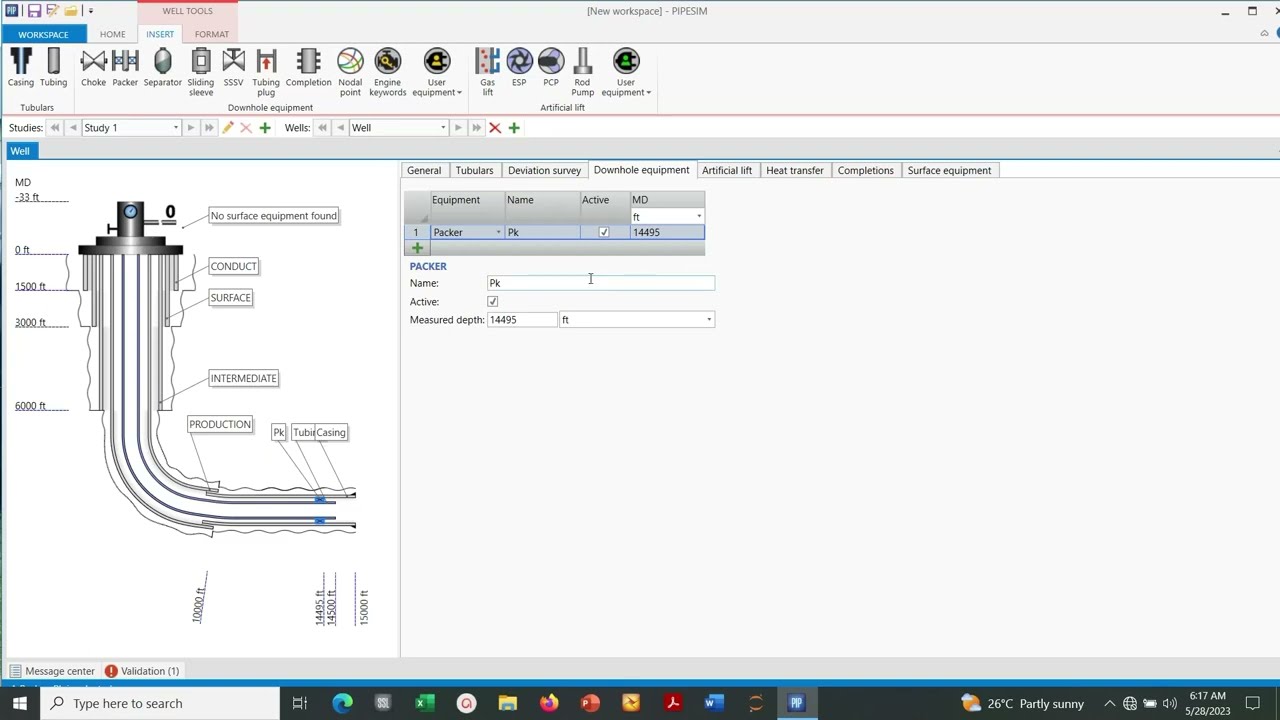Insert Gas lift equipment
The image size is (1280, 720).
tap(487, 73)
